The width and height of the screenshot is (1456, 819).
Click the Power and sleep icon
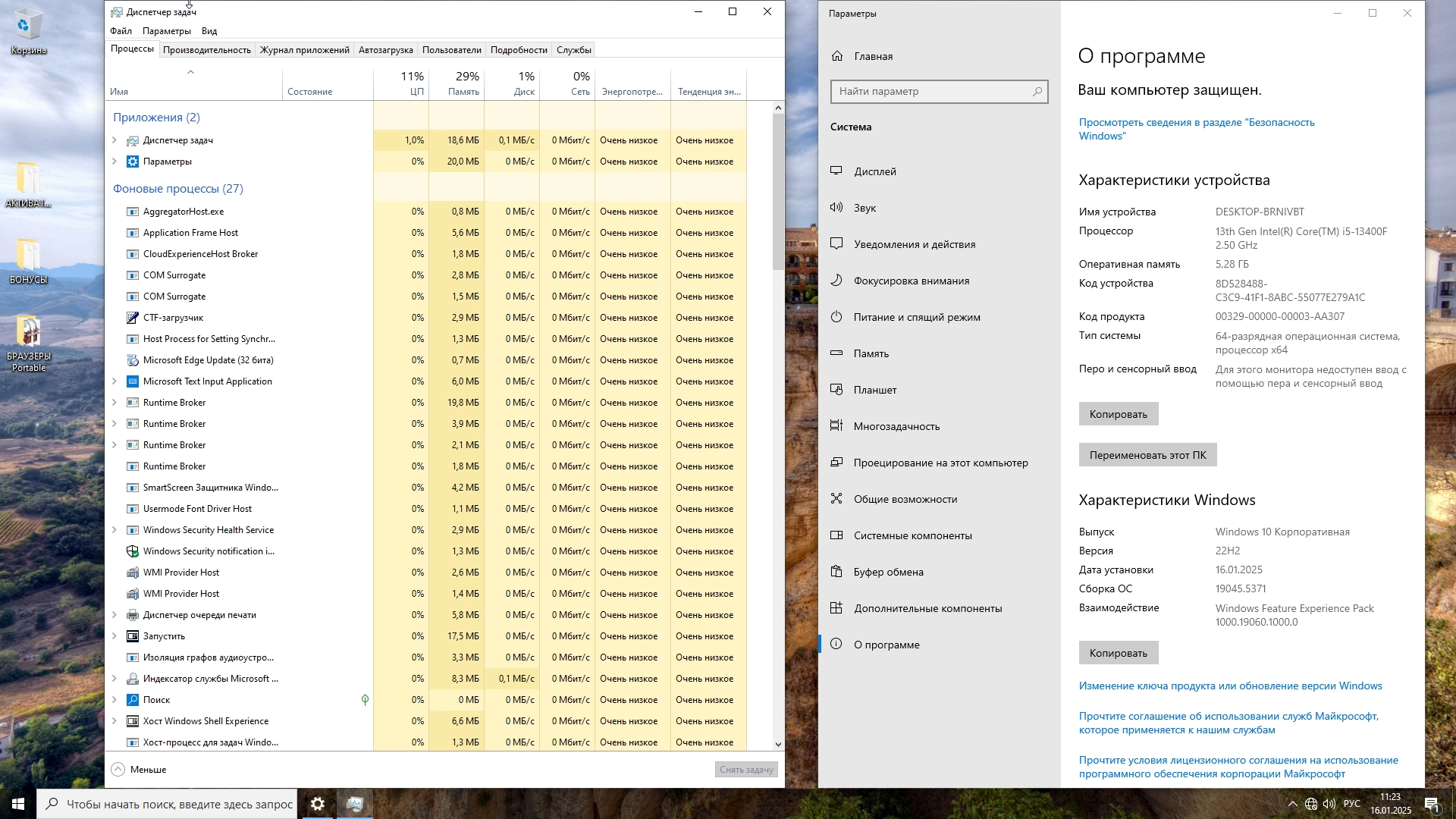pos(836,316)
